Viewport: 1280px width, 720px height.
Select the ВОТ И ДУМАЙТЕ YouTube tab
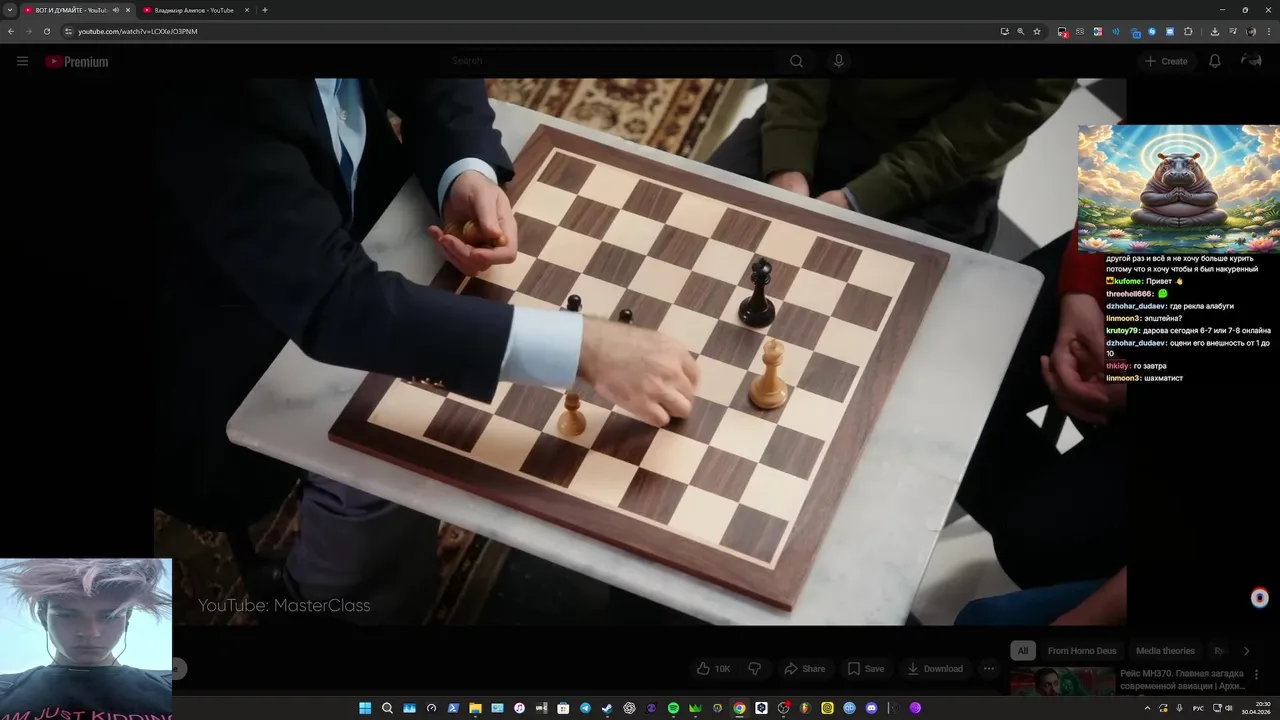[x=70, y=10]
